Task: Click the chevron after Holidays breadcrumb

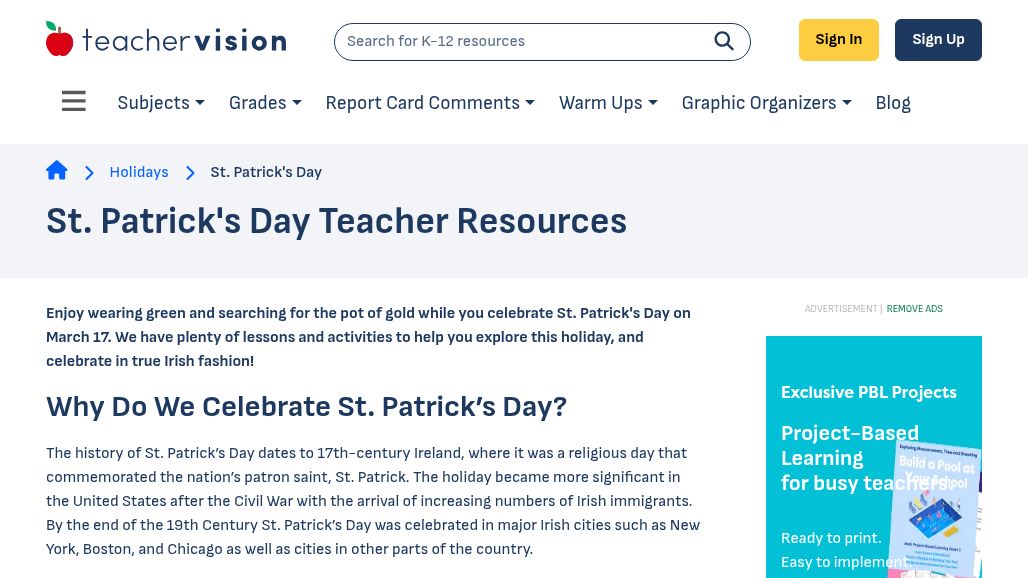Action: [x=190, y=172]
